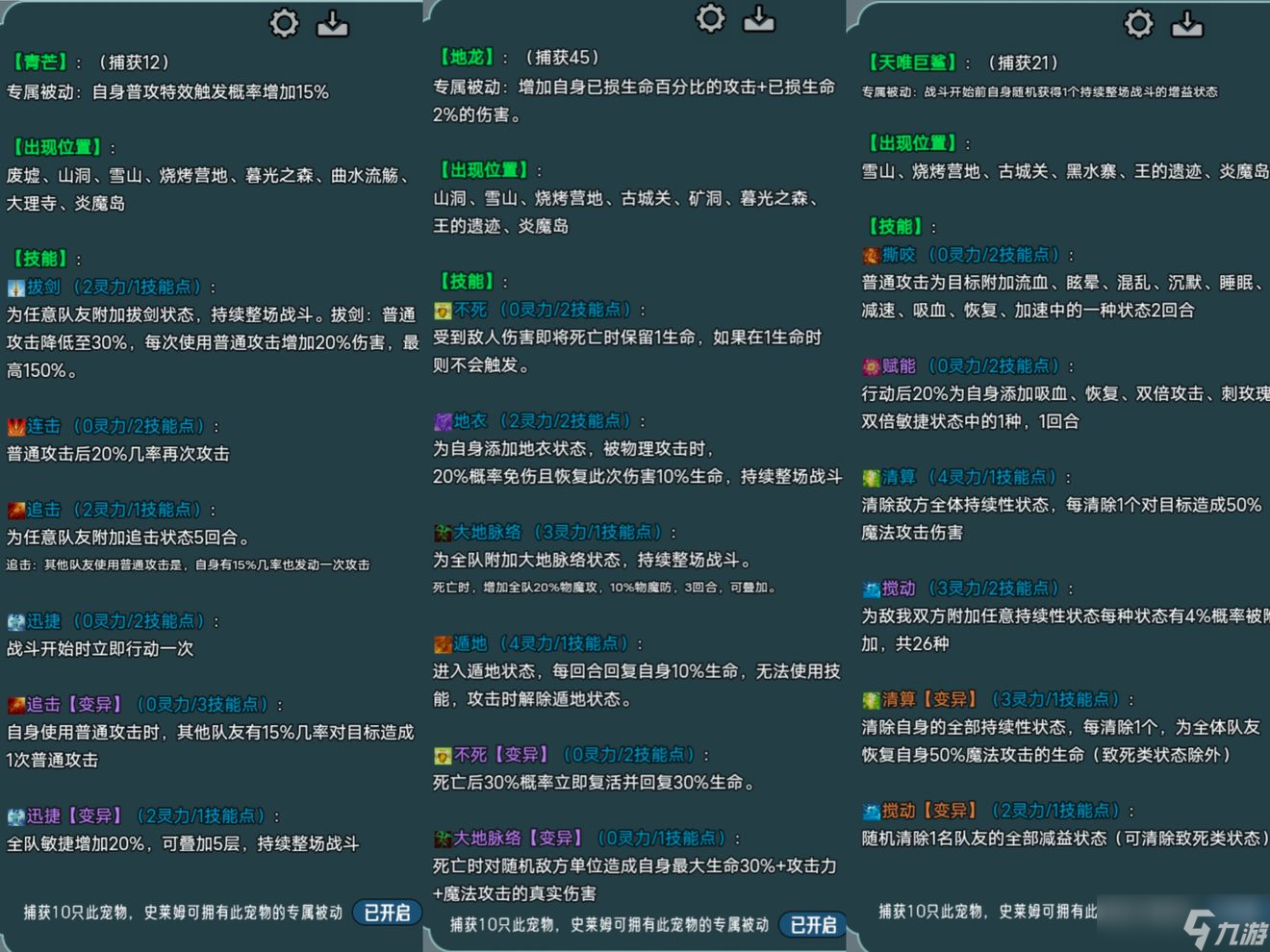The image size is (1270, 952).
Task: Click the locations line 废墟、山洞、雪山、烧烤营地
Action: [x=211, y=175]
